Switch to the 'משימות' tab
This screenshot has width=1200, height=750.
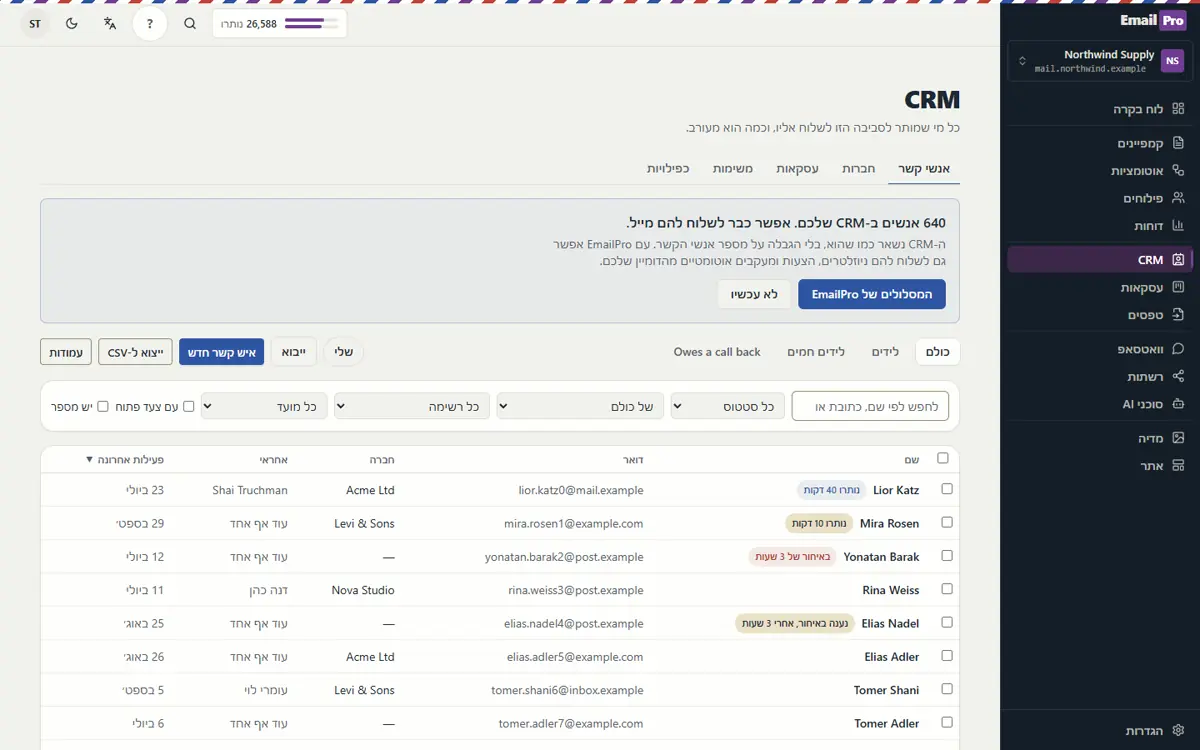coord(733,169)
